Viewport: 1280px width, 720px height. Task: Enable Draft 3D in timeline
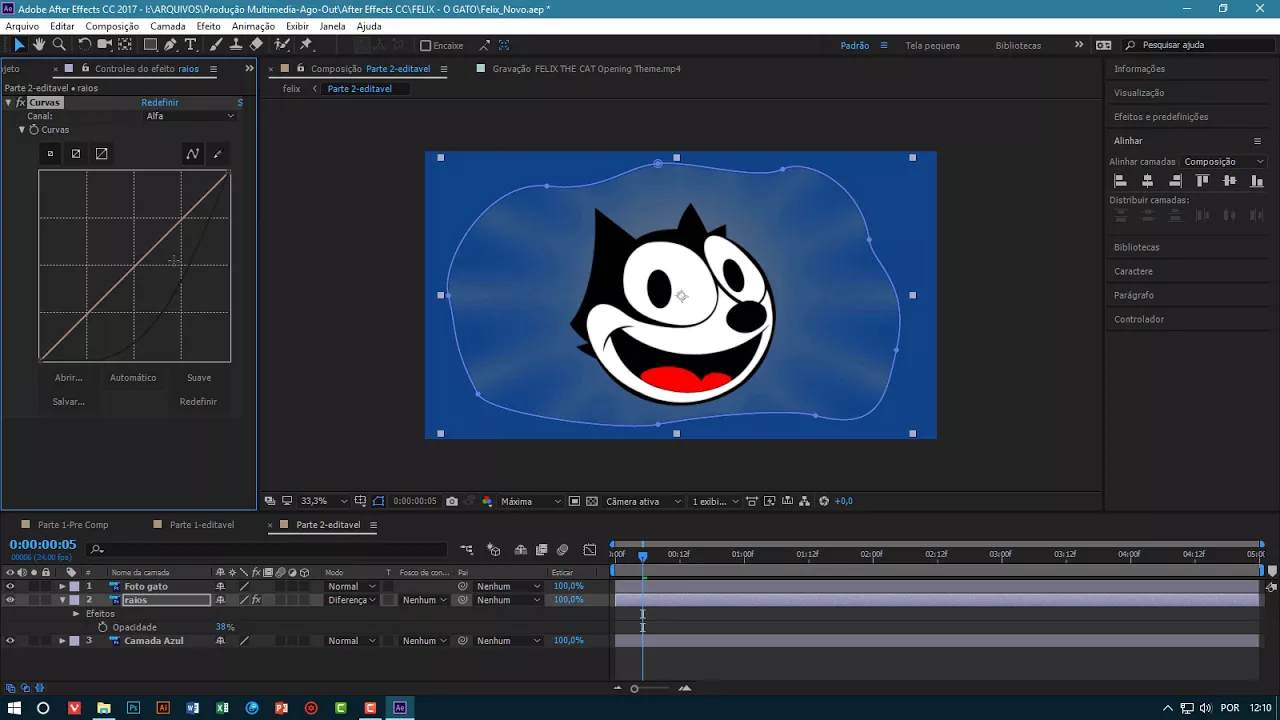pos(493,550)
